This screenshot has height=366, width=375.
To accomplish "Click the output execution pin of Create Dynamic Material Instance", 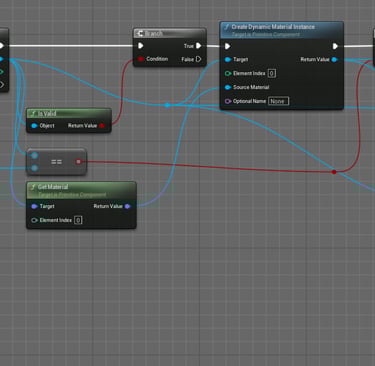I will [335, 46].
